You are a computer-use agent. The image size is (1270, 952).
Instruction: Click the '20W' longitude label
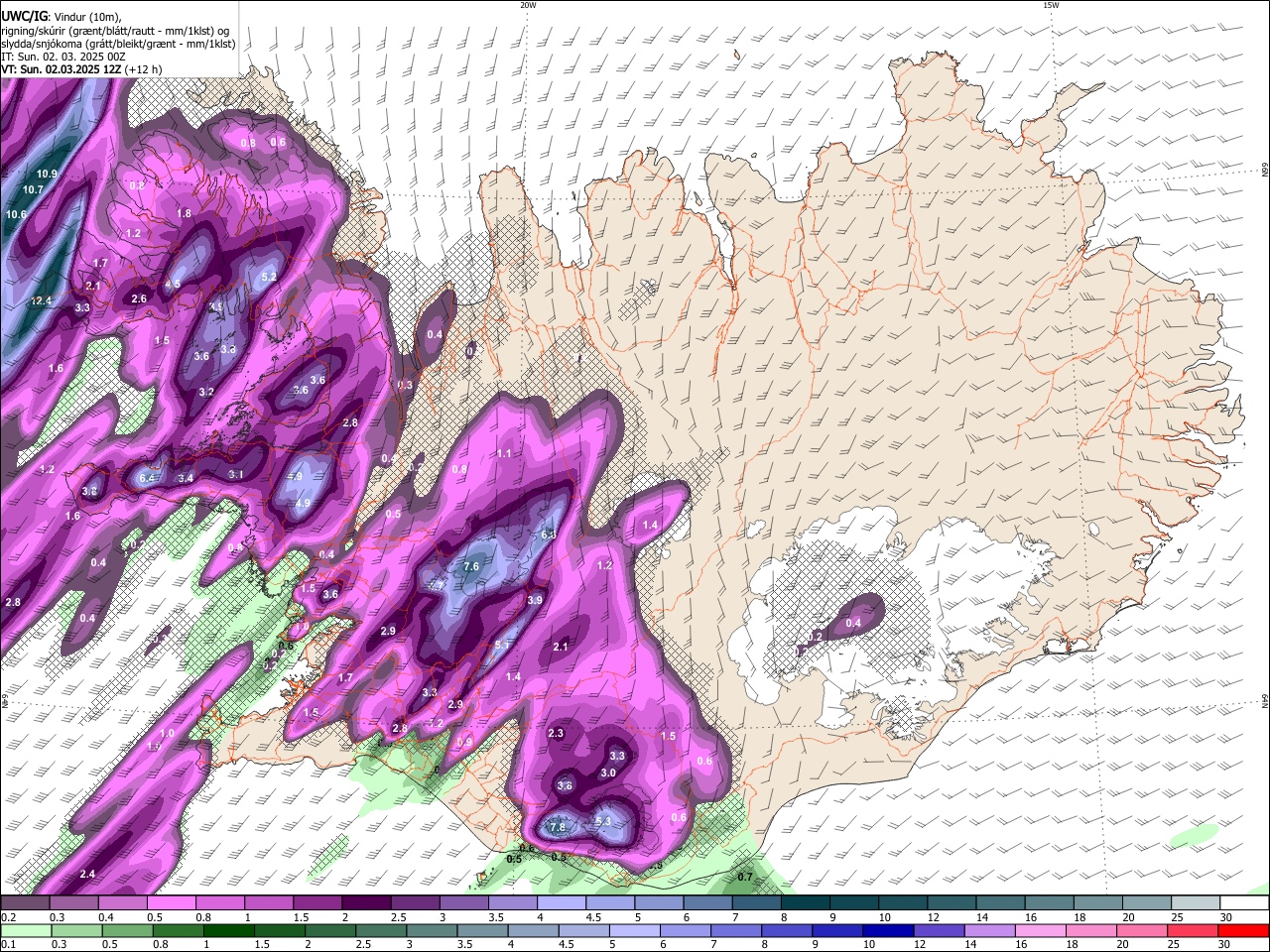tap(528, 5)
